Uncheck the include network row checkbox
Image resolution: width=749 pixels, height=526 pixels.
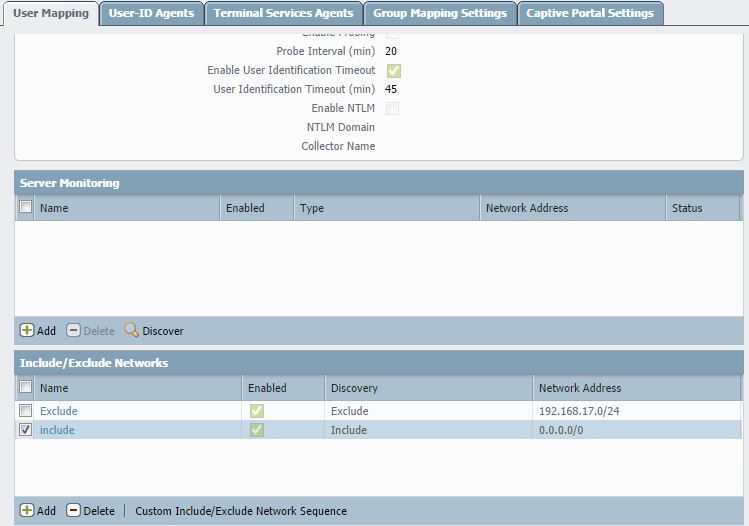[x=26, y=430]
